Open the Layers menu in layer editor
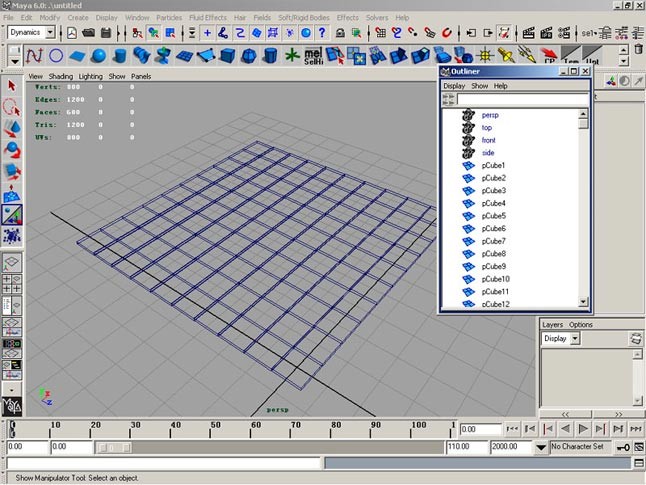 (x=552, y=325)
